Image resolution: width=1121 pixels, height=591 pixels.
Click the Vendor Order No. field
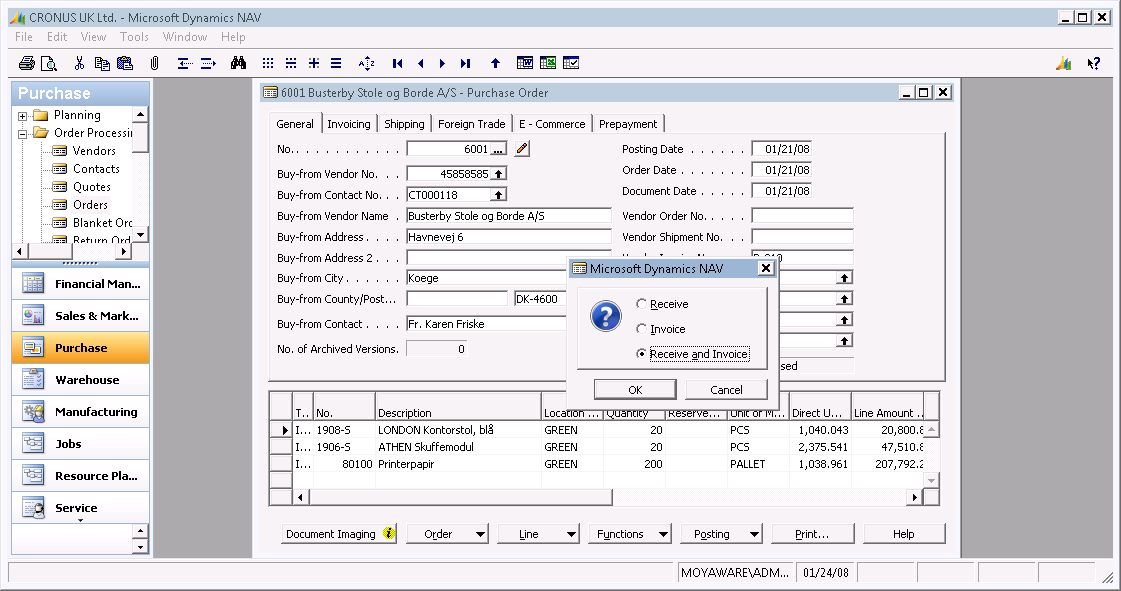click(802, 216)
